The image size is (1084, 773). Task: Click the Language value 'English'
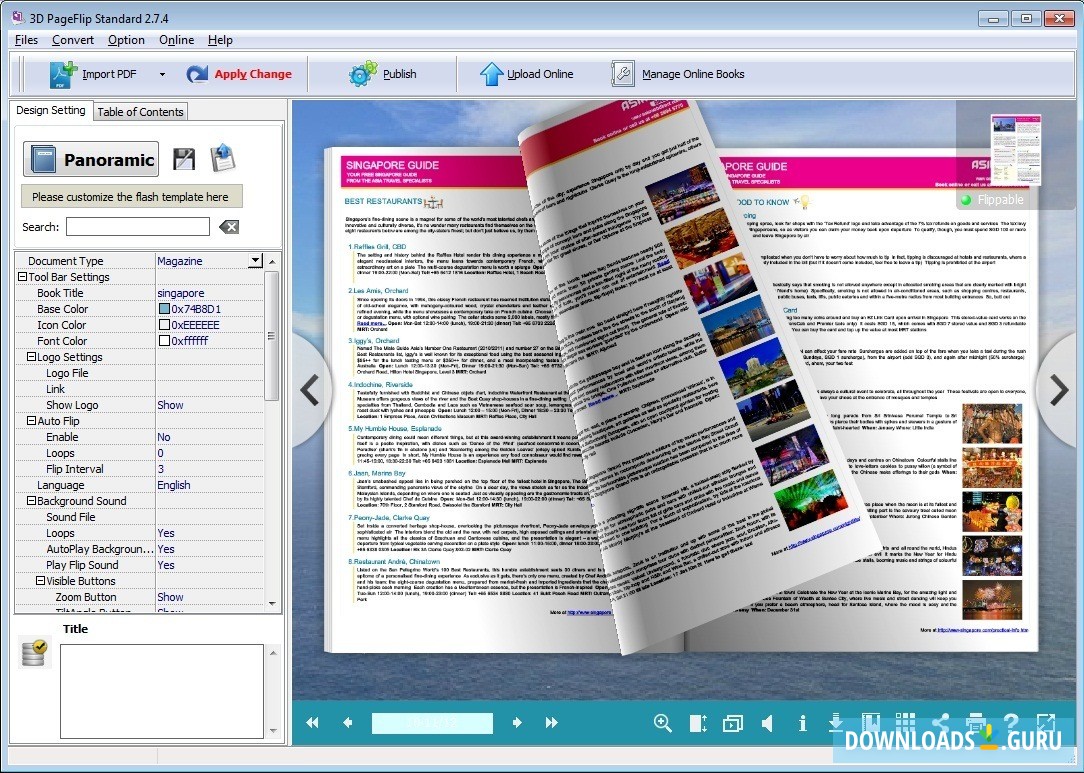click(174, 485)
